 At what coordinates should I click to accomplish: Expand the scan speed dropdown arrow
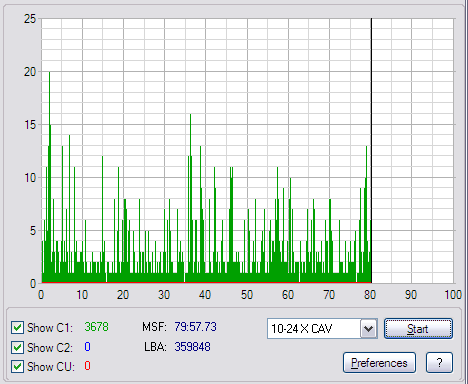click(x=368, y=329)
